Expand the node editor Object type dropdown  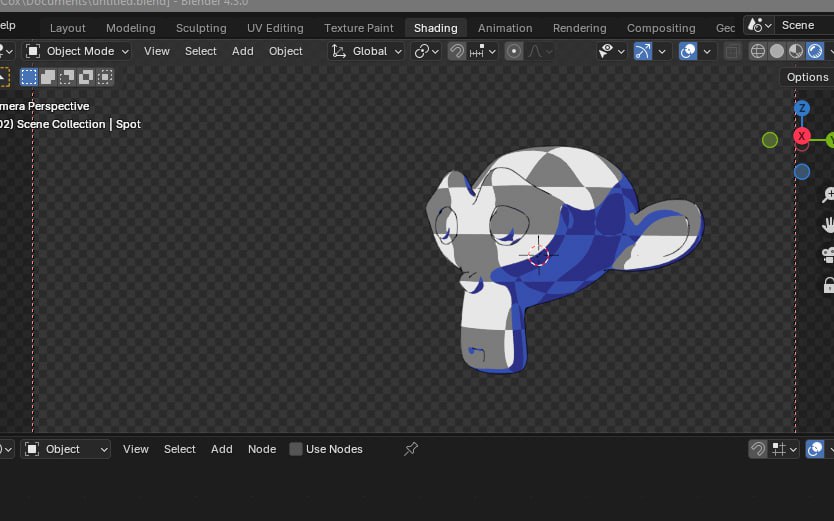point(66,449)
